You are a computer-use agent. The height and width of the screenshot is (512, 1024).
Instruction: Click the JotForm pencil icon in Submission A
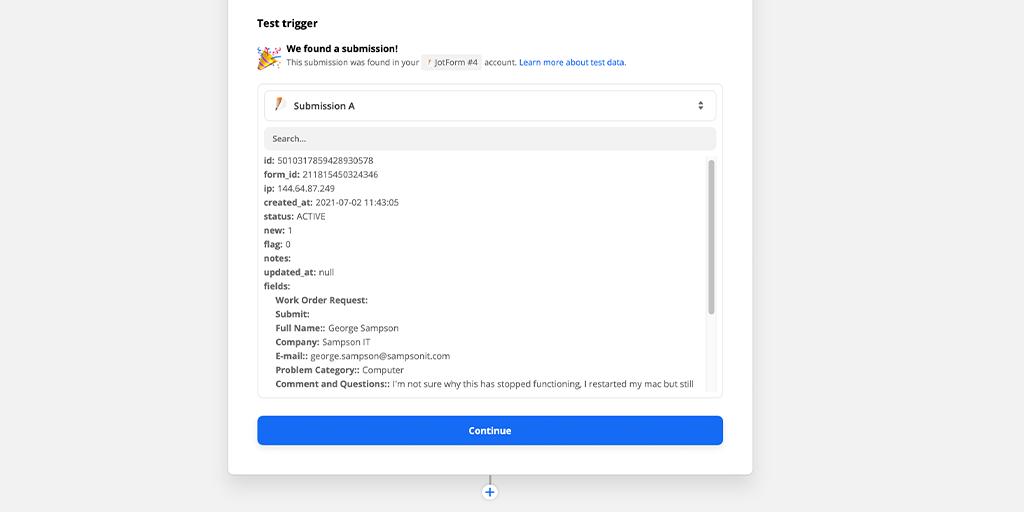point(280,105)
